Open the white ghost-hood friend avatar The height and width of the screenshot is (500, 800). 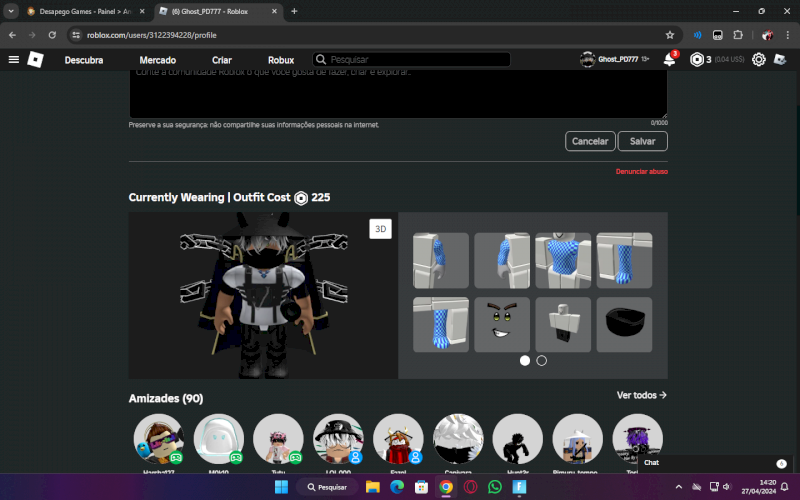click(218, 439)
